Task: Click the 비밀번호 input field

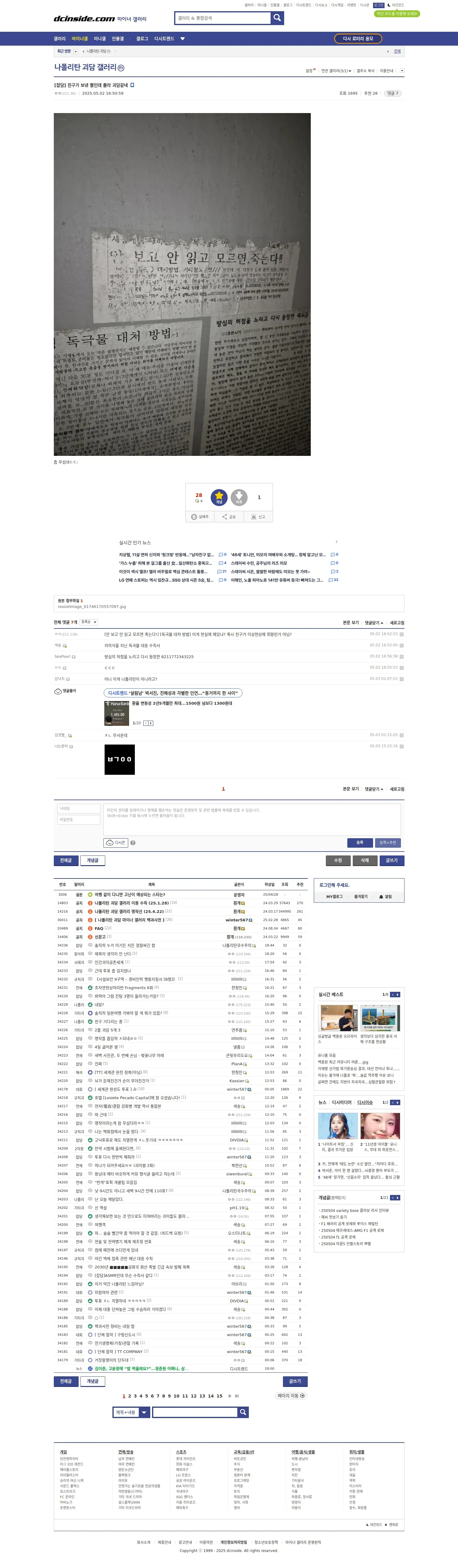Action: 79,820
